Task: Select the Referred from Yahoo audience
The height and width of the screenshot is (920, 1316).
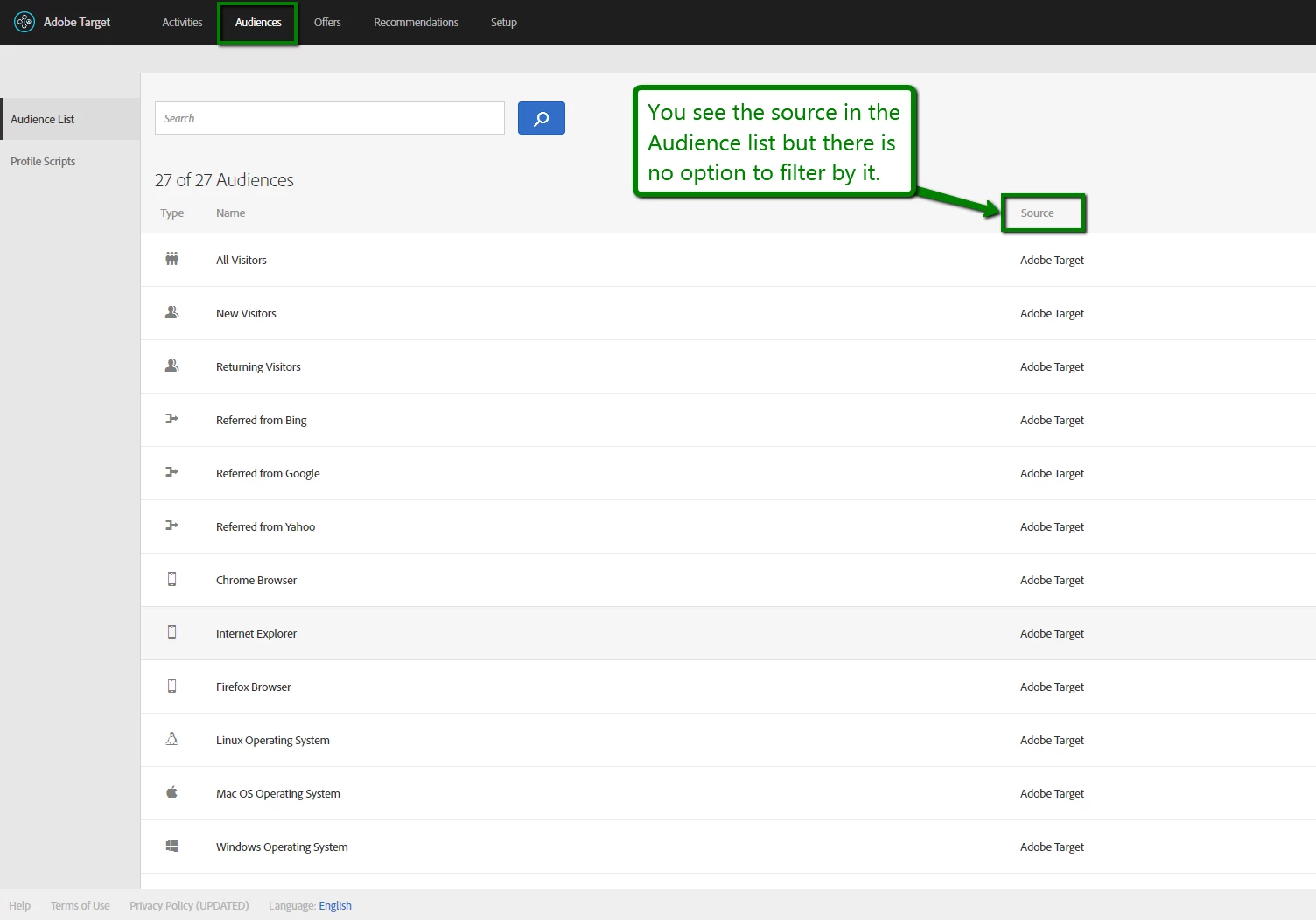Action: (x=265, y=526)
